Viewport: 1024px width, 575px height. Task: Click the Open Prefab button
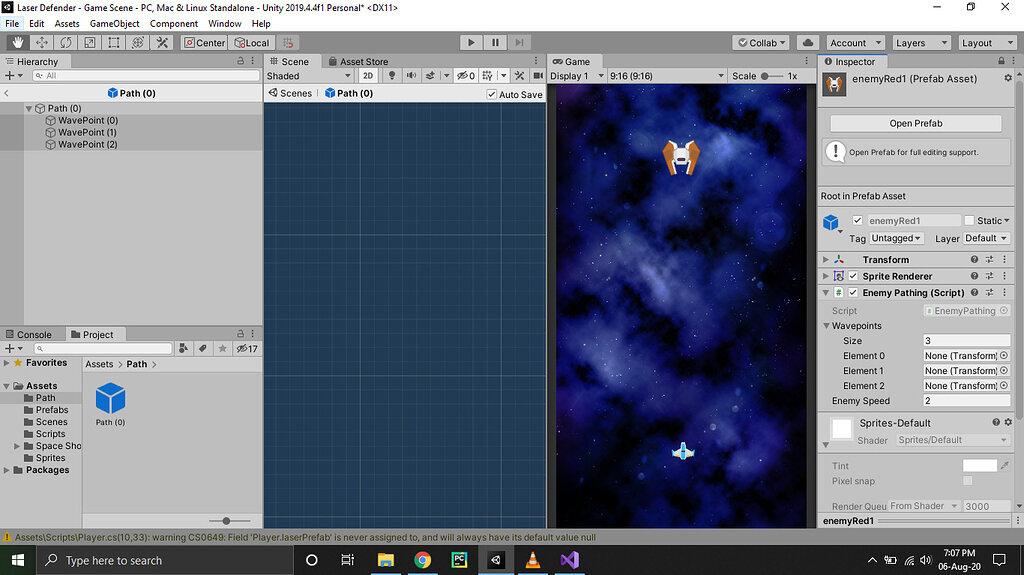915,124
